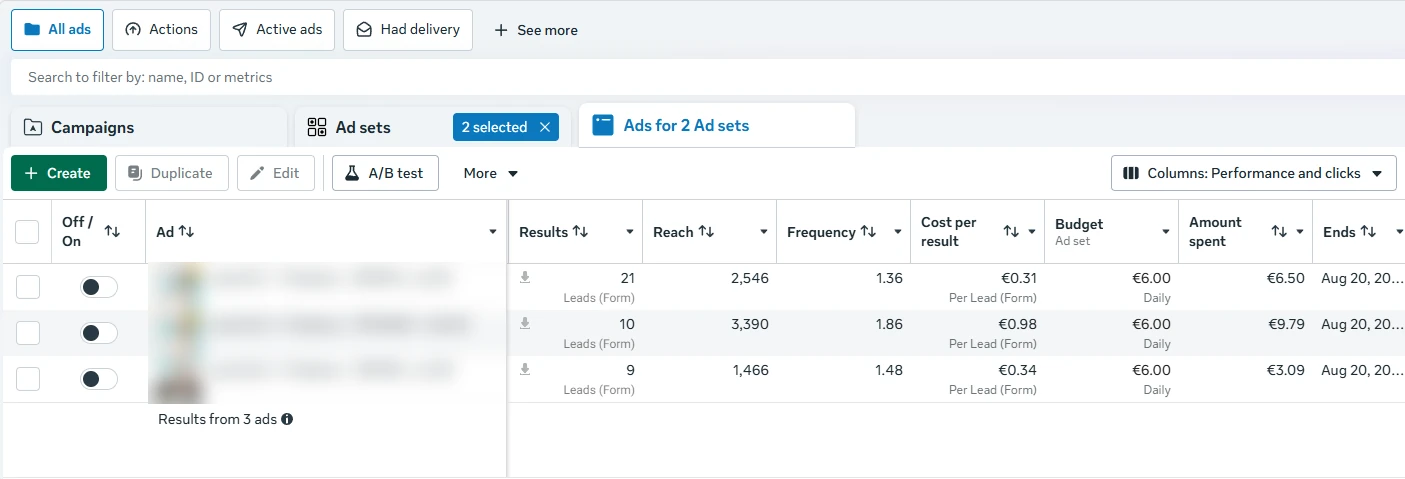1405x479 pixels.
Task: Show Active ads filter
Action: pyautogui.click(x=277, y=30)
